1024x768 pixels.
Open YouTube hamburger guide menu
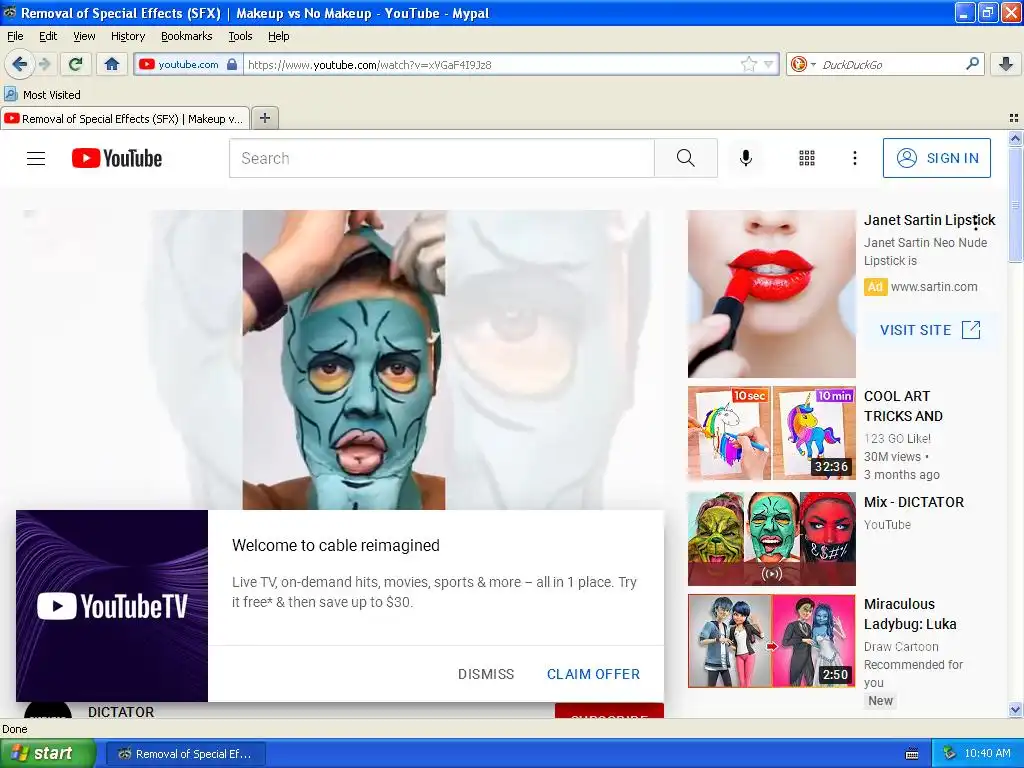point(36,158)
